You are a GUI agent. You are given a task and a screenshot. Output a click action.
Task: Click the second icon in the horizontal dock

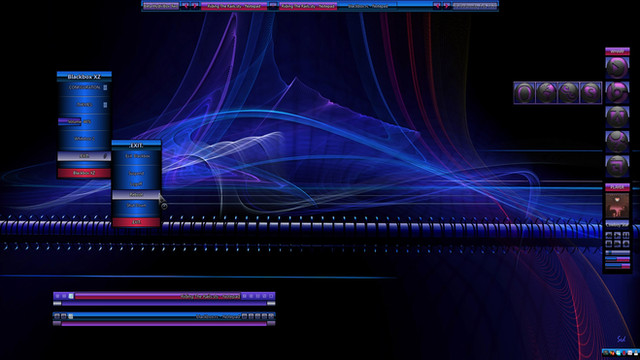[x=546, y=93]
